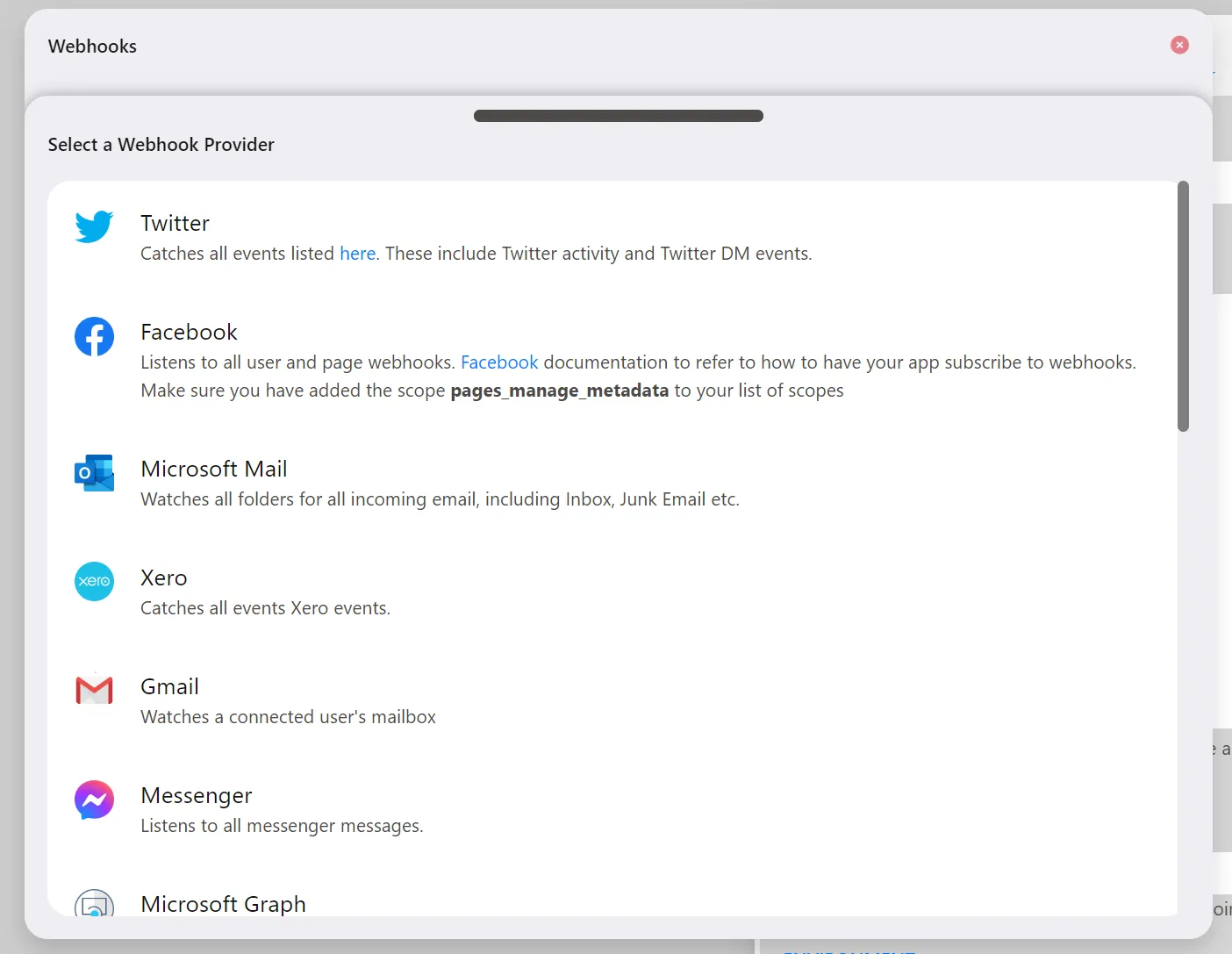The width and height of the screenshot is (1232, 954).
Task: Choose Microsoft Graph as webhook provider
Action: [223, 904]
